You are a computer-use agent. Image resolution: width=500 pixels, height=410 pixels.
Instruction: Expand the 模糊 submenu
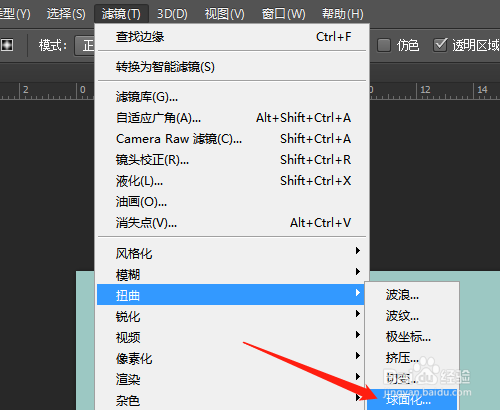[x=233, y=274]
